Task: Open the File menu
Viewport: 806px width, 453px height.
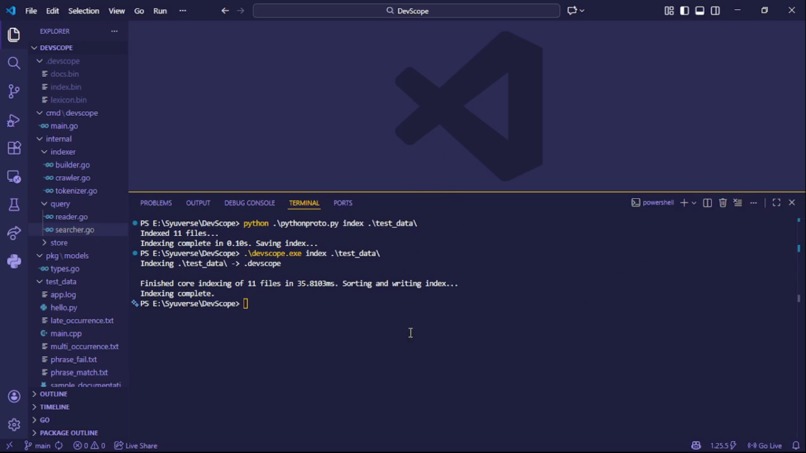Action: tap(31, 11)
